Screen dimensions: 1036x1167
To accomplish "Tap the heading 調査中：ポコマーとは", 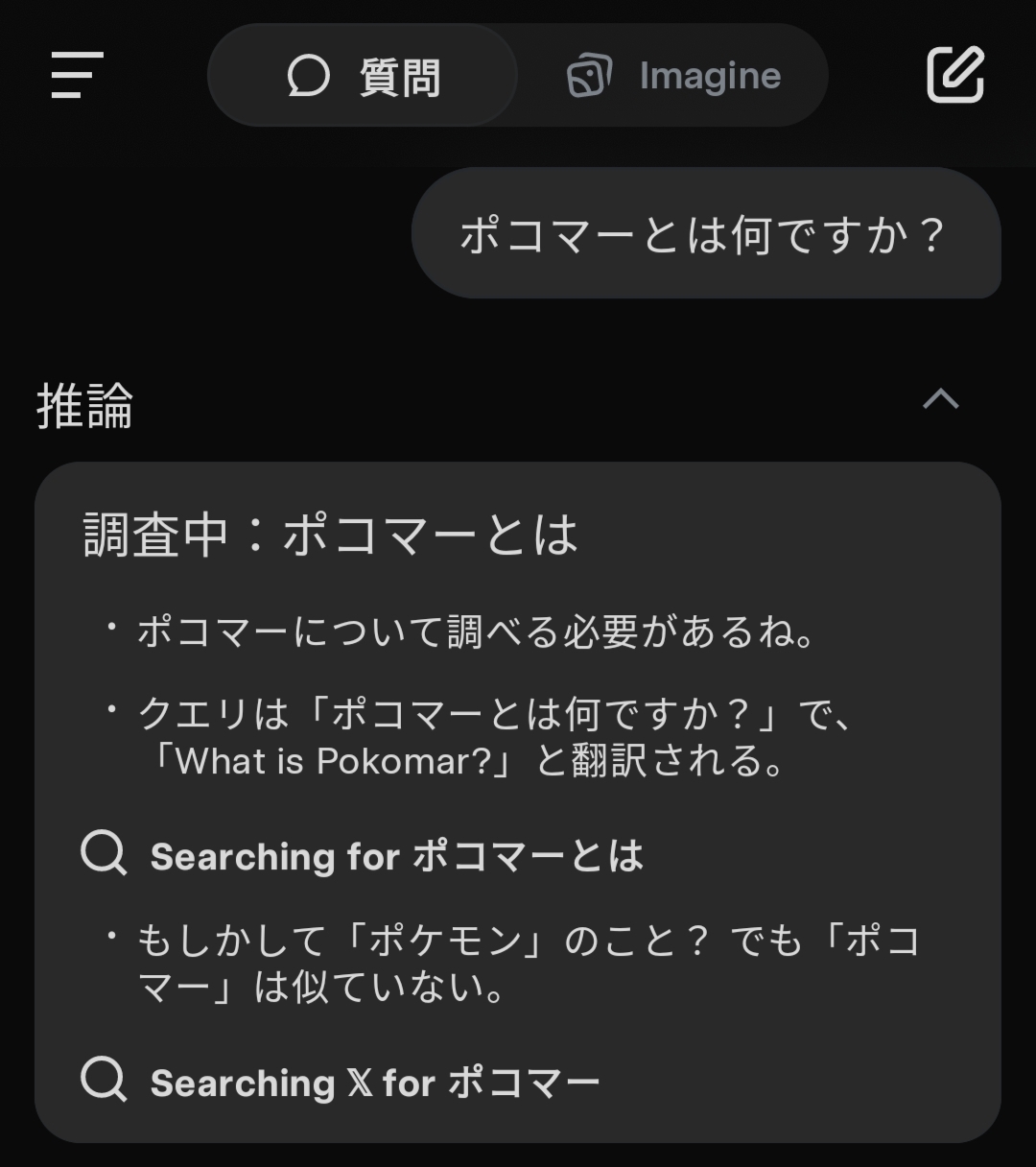I will (331, 535).
